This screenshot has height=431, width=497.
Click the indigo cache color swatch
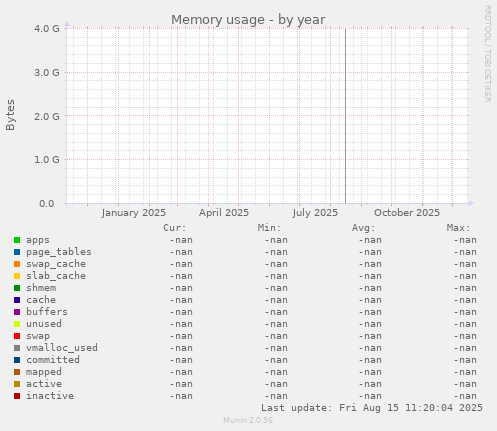17,300
